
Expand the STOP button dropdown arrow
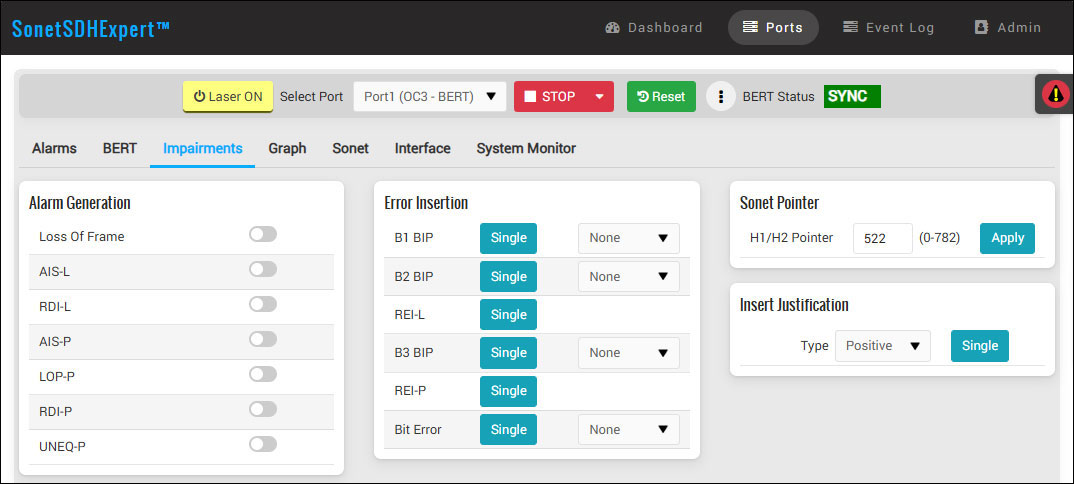click(600, 97)
